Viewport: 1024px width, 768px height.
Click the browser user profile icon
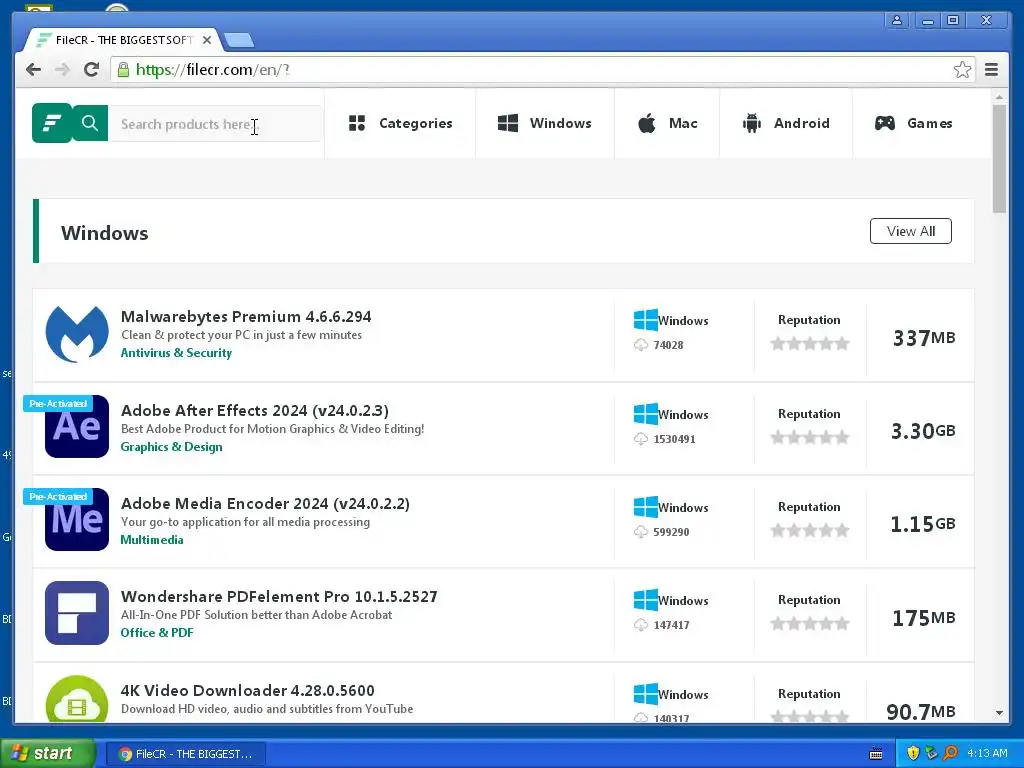pos(897,20)
